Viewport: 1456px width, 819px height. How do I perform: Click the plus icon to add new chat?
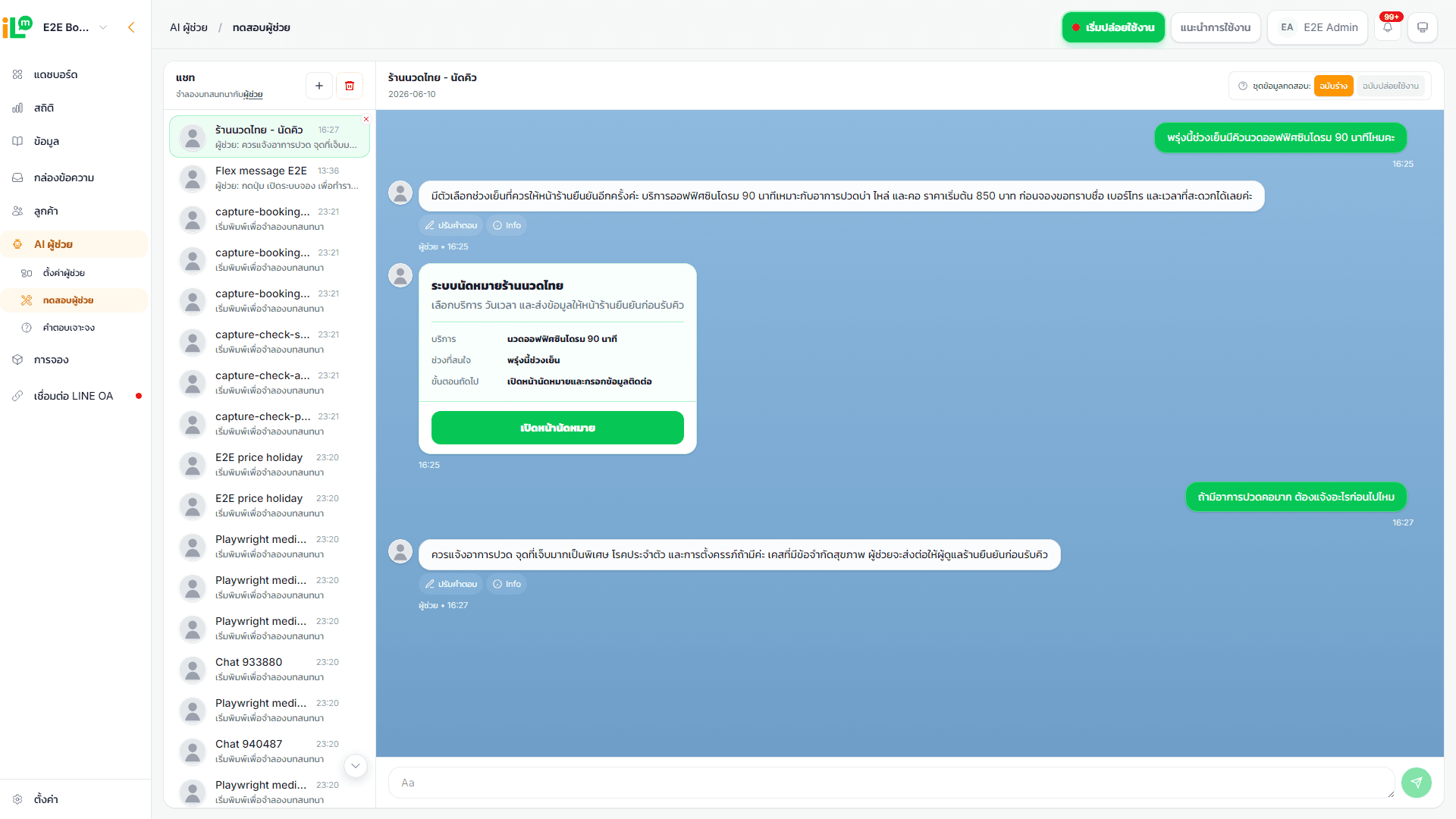319,86
